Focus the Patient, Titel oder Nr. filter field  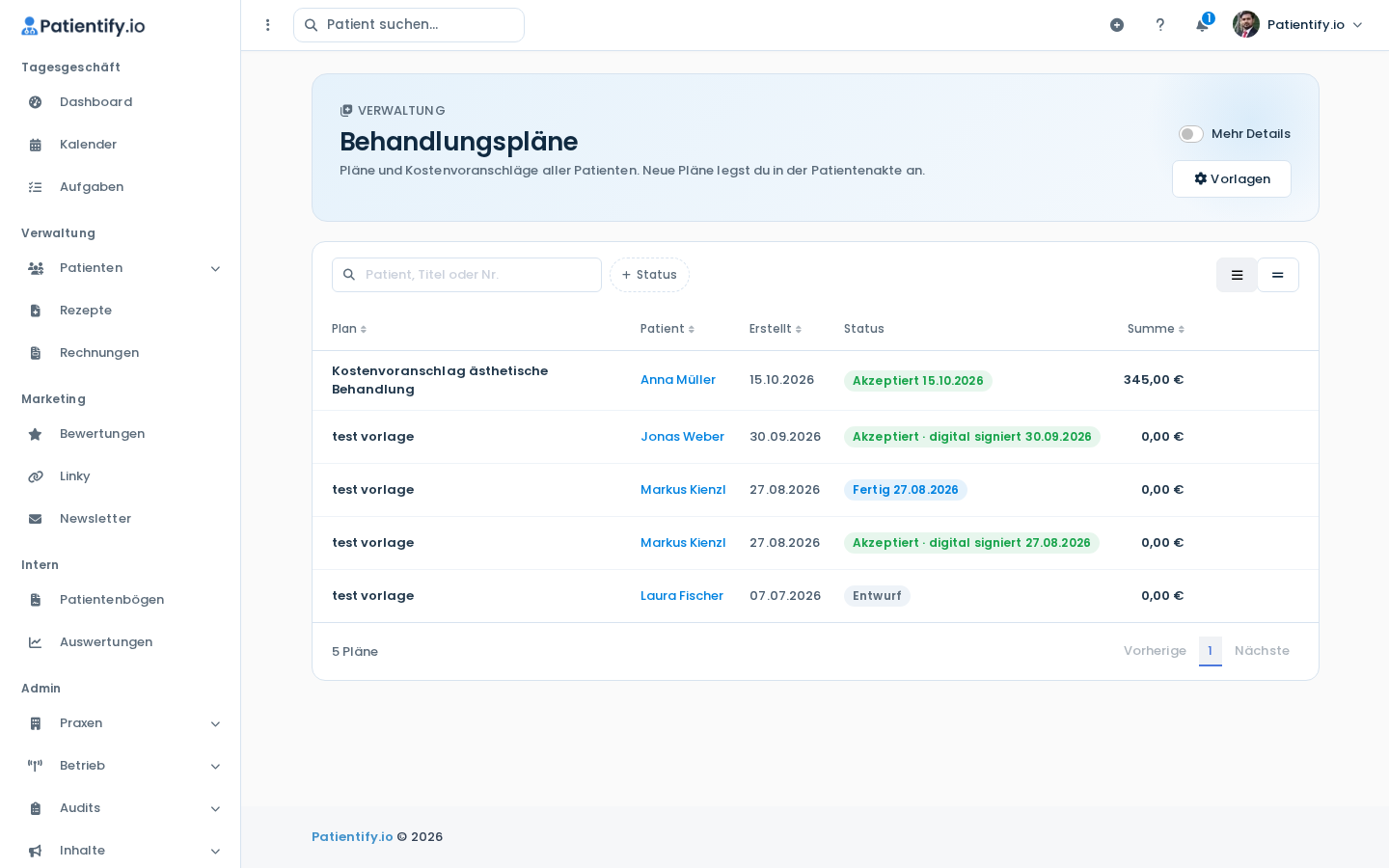(467, 275)
